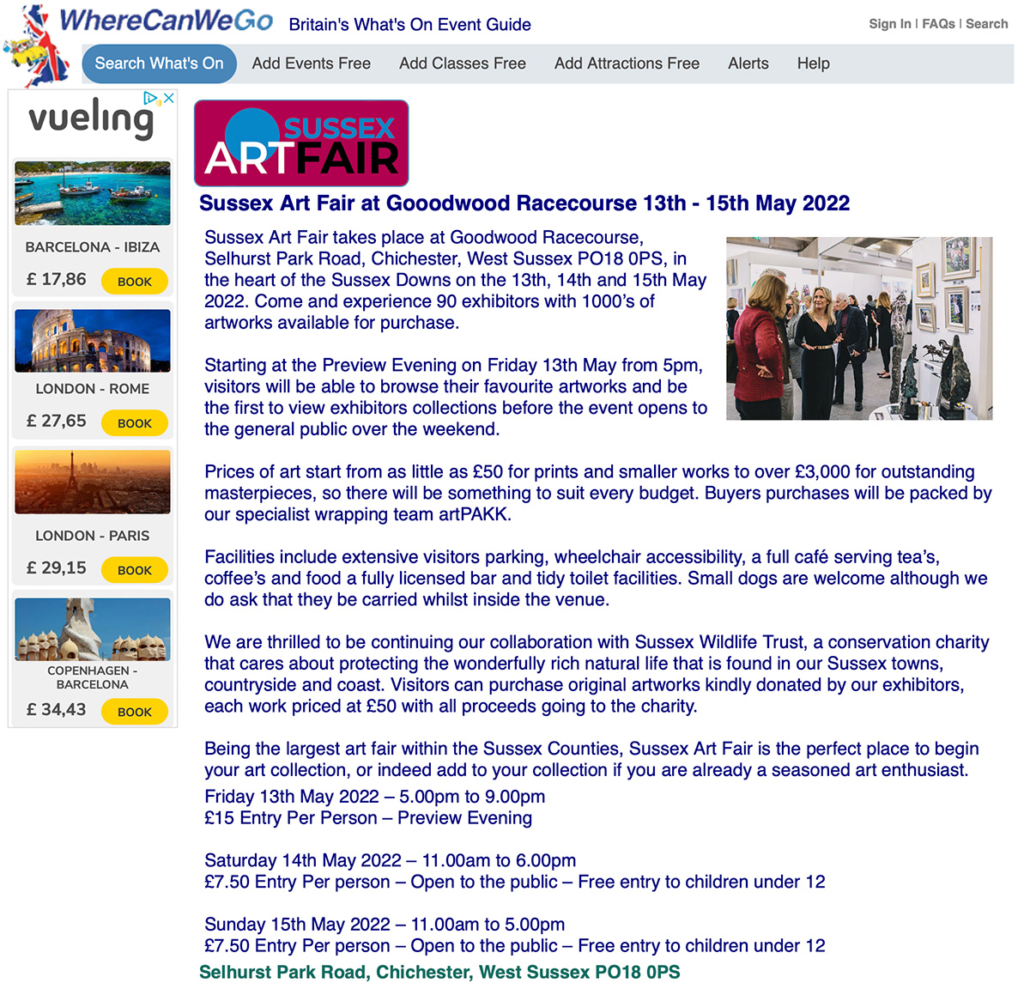Viewport: 1030px width, 989px height.
Task: Book the London - Paris flight
Action: pyautogui.click(x=135, y=570)
